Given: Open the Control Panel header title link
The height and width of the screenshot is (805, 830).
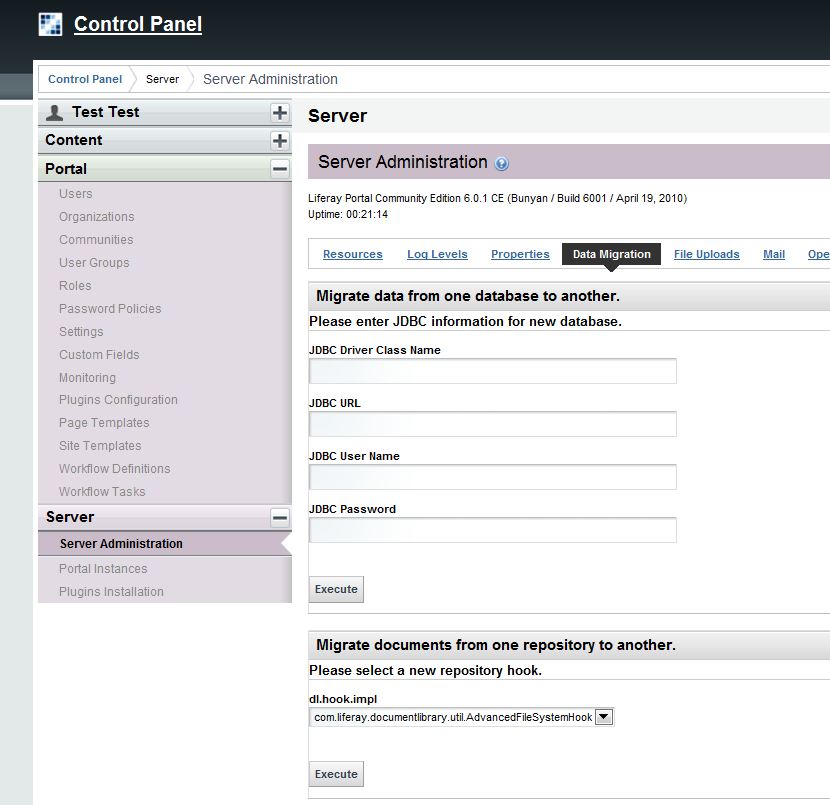Looking at the screenshot, I should (x=138, y=24).
